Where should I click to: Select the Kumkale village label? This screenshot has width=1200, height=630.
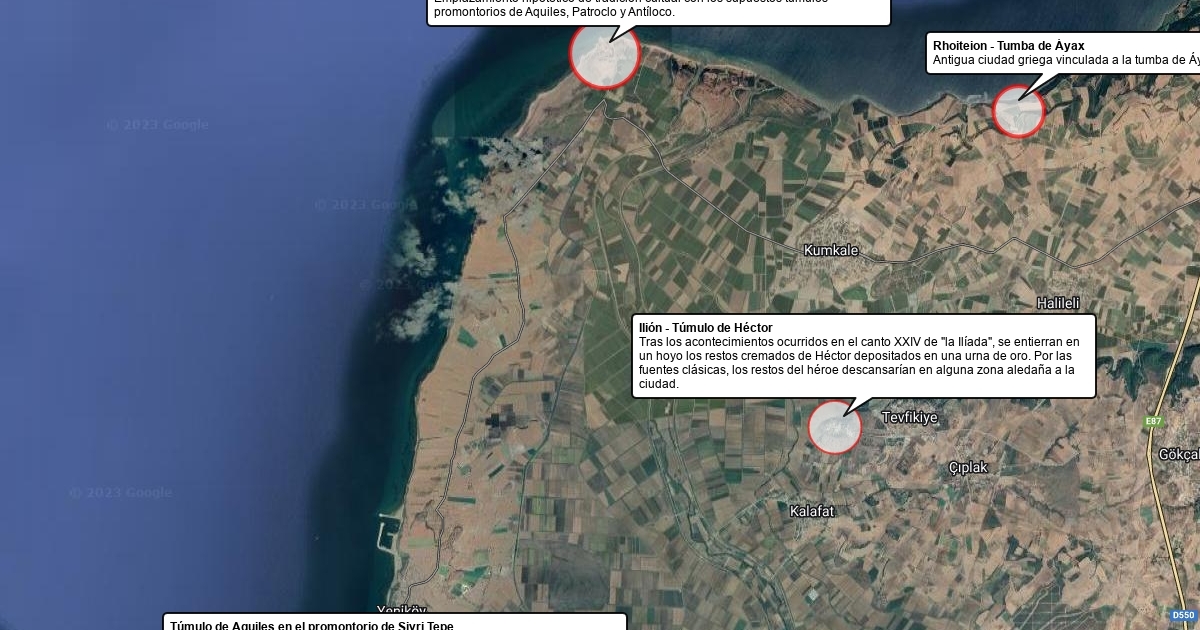(x=831, y=250)
